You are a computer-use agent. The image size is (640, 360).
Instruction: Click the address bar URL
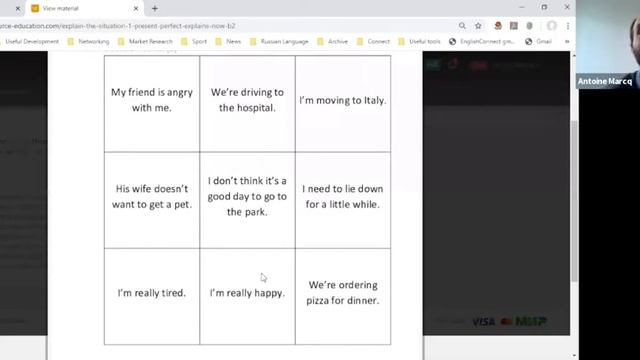pyautogui.click(x=118, y=26)
